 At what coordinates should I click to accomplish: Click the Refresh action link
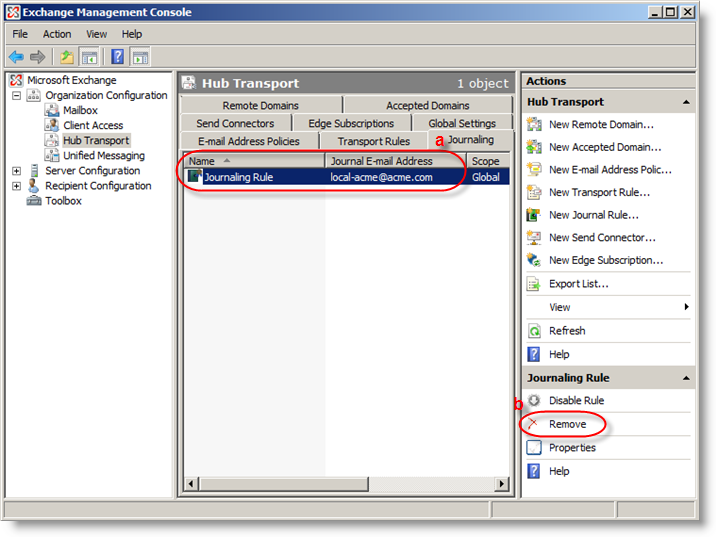[567, 331]
